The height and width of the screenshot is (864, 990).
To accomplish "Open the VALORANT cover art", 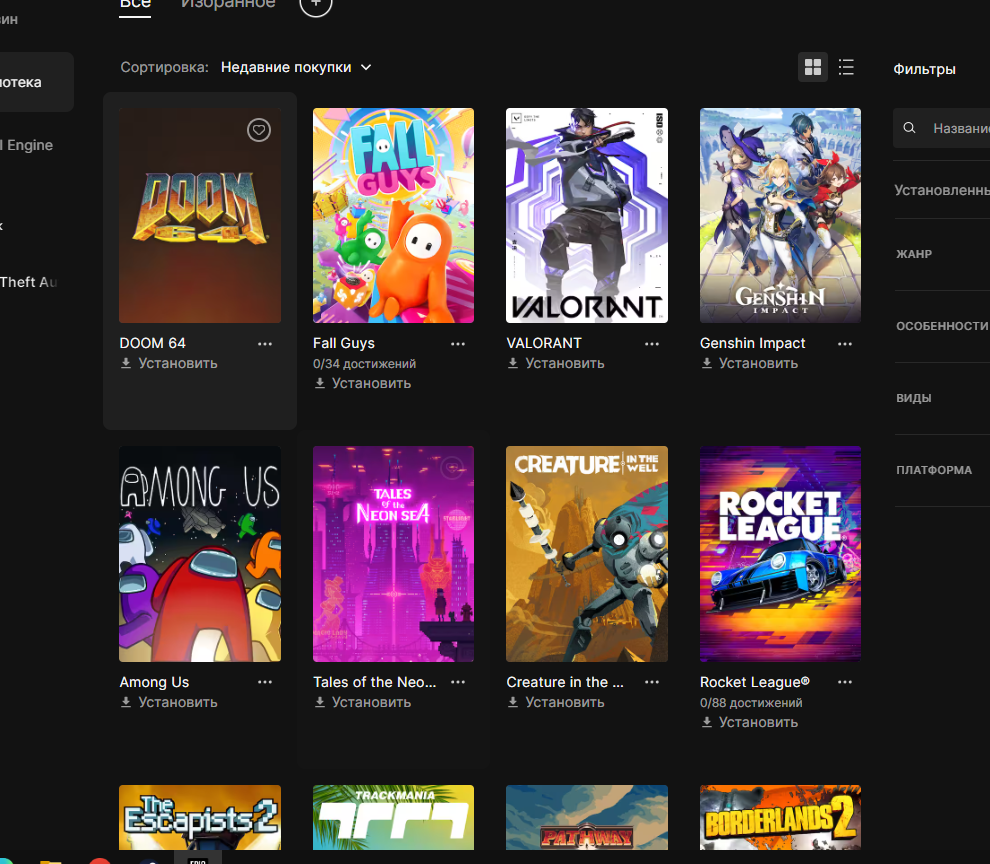I will [x=587, y=215].
